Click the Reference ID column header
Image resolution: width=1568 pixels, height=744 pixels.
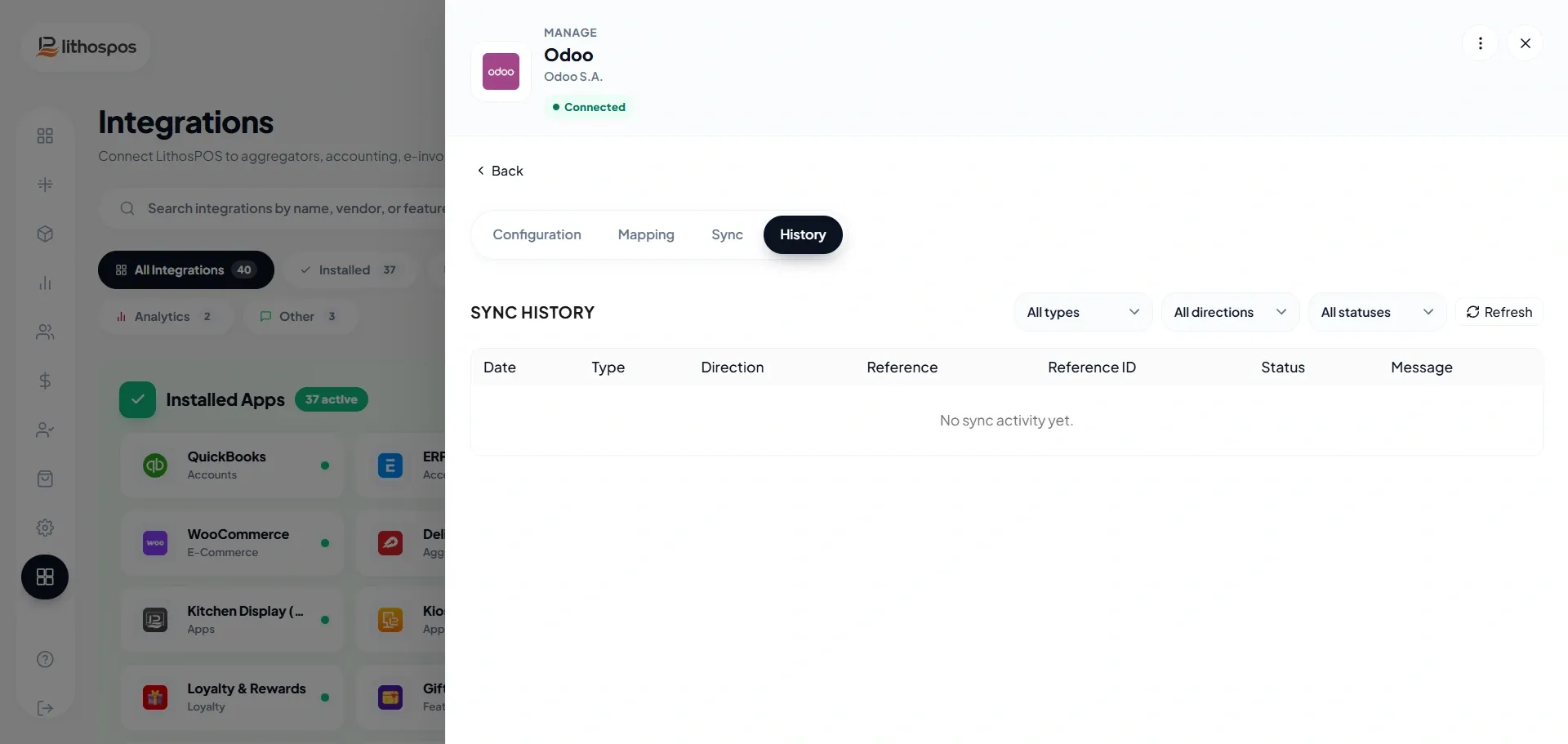[x=1092, y=368]
